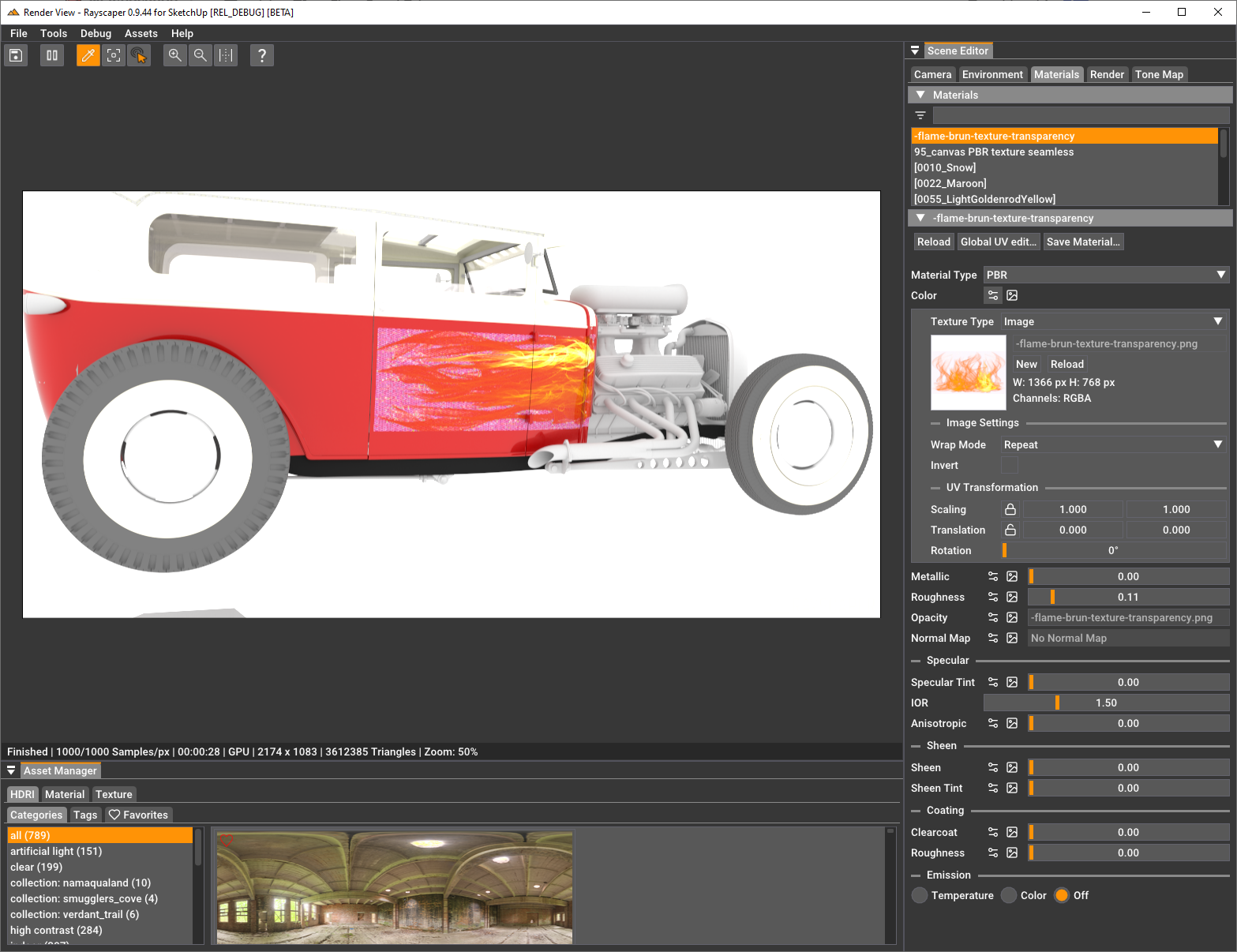Click Coating Roughness texture image icon
Image resolution: width=1237 pixels, height=952 pixels.
pyautogui.click(x=1012, y=853)
